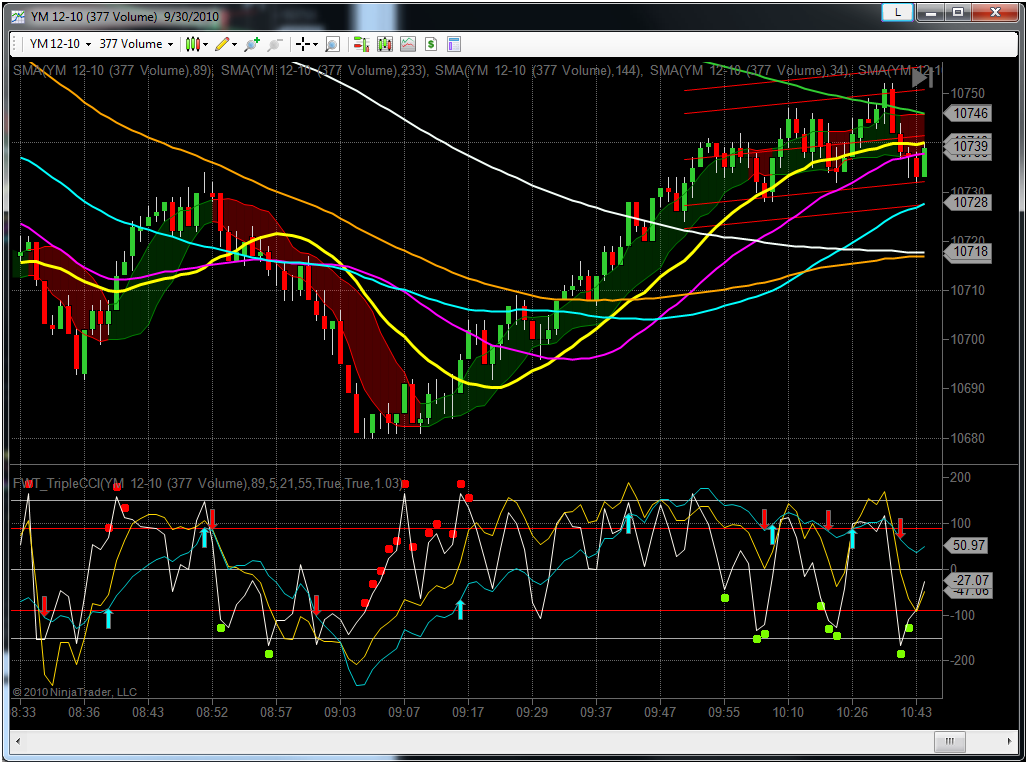
Task: Select the crosshair cursor tool
Action: [302, 44]
